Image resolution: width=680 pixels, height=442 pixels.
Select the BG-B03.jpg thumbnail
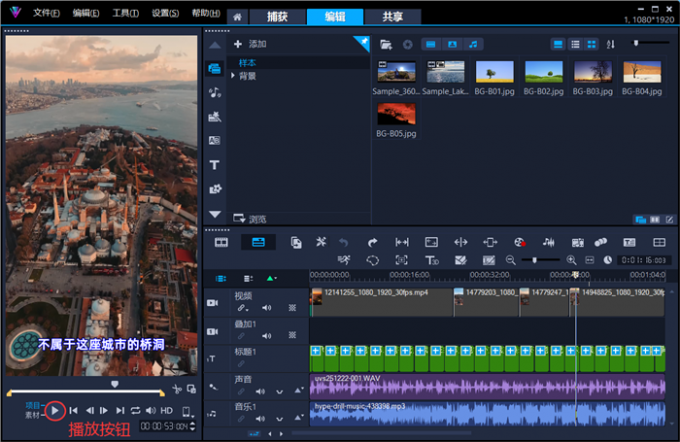592,73
